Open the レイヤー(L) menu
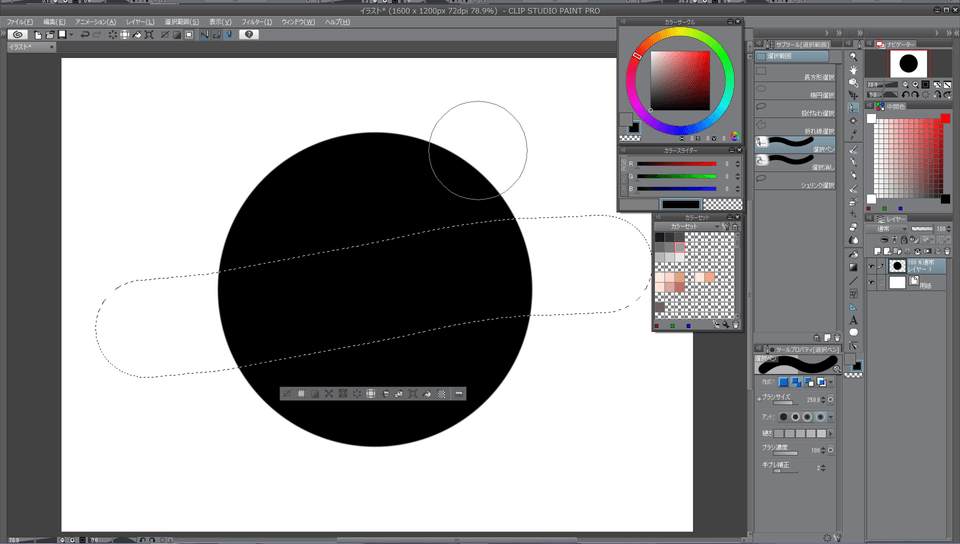The width and height of the screenshot is (960, 544). (x=140, y=21)
